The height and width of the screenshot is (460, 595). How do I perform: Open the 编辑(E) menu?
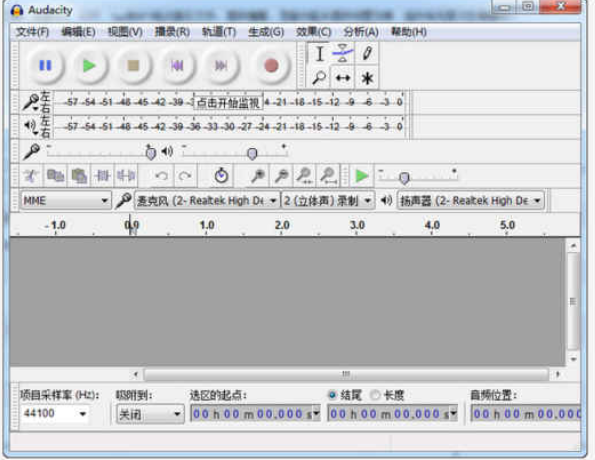coord(79,32)
